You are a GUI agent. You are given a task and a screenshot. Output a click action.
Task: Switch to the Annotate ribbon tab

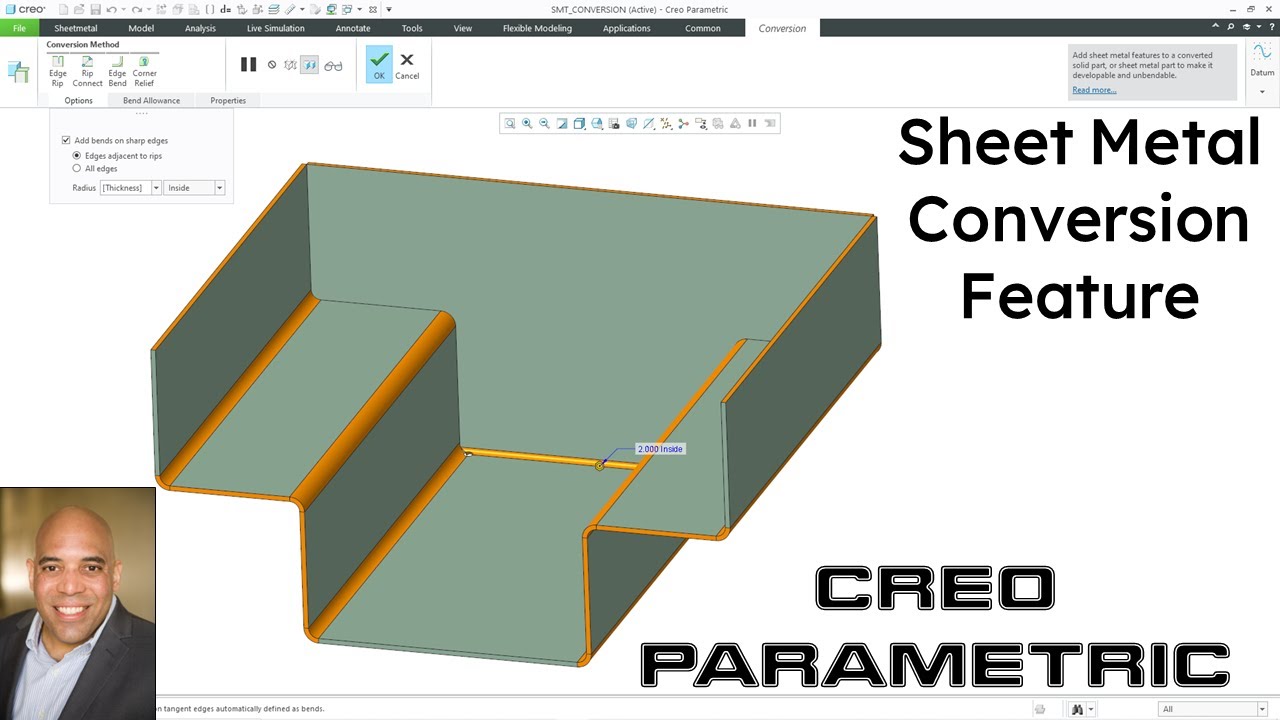click(x=353, y=28)
